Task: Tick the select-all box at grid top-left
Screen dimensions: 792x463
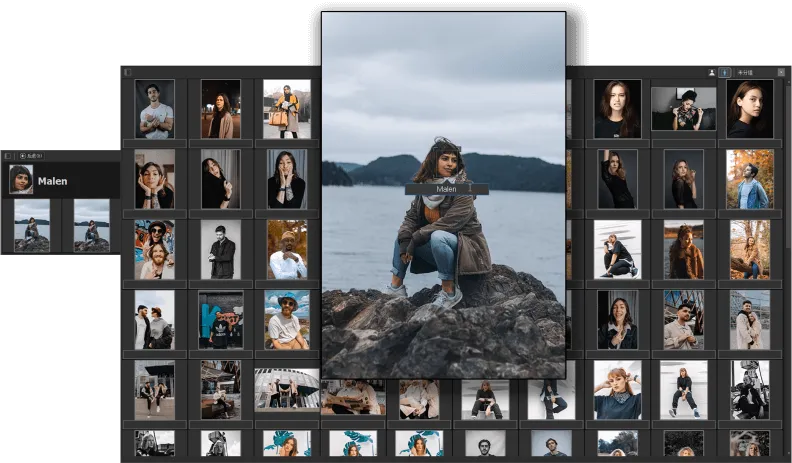Action: pos(128,72)
